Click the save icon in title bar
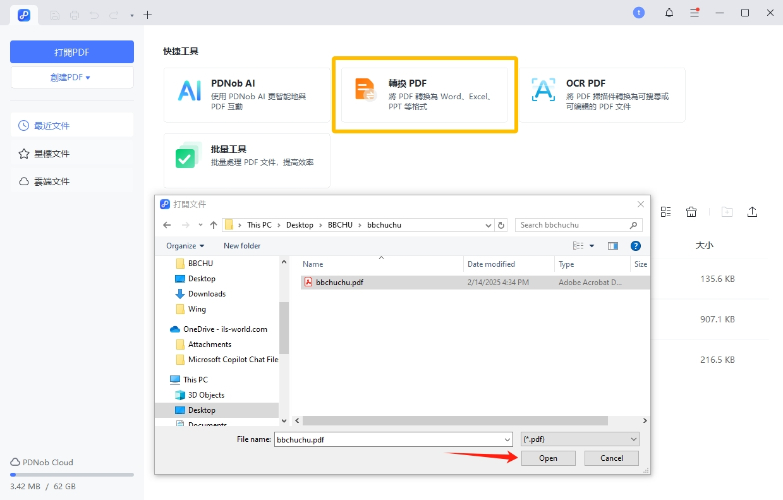This screenshot has height=500, width=783. pos(55,15)
